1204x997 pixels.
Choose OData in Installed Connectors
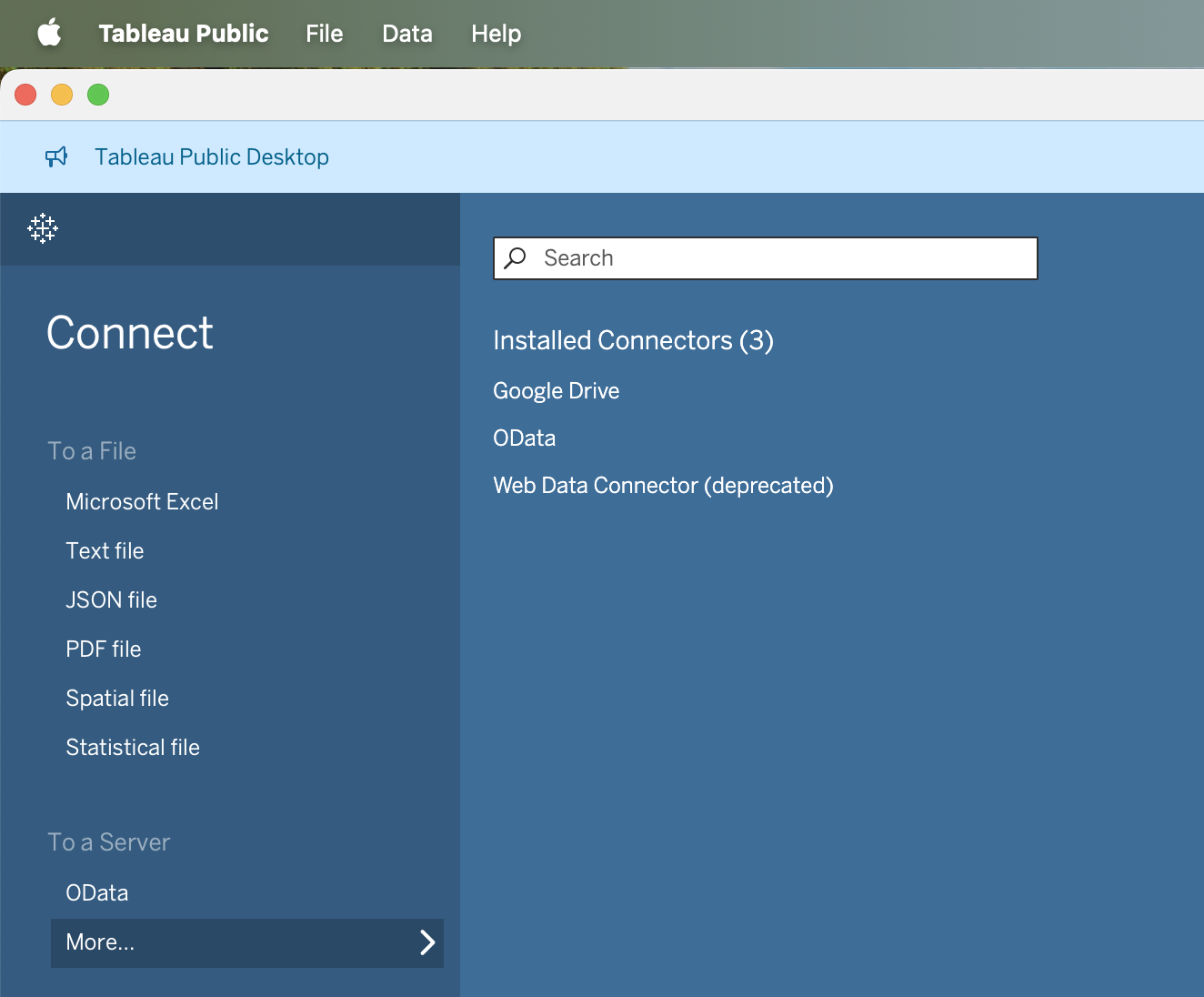[525, 438]
